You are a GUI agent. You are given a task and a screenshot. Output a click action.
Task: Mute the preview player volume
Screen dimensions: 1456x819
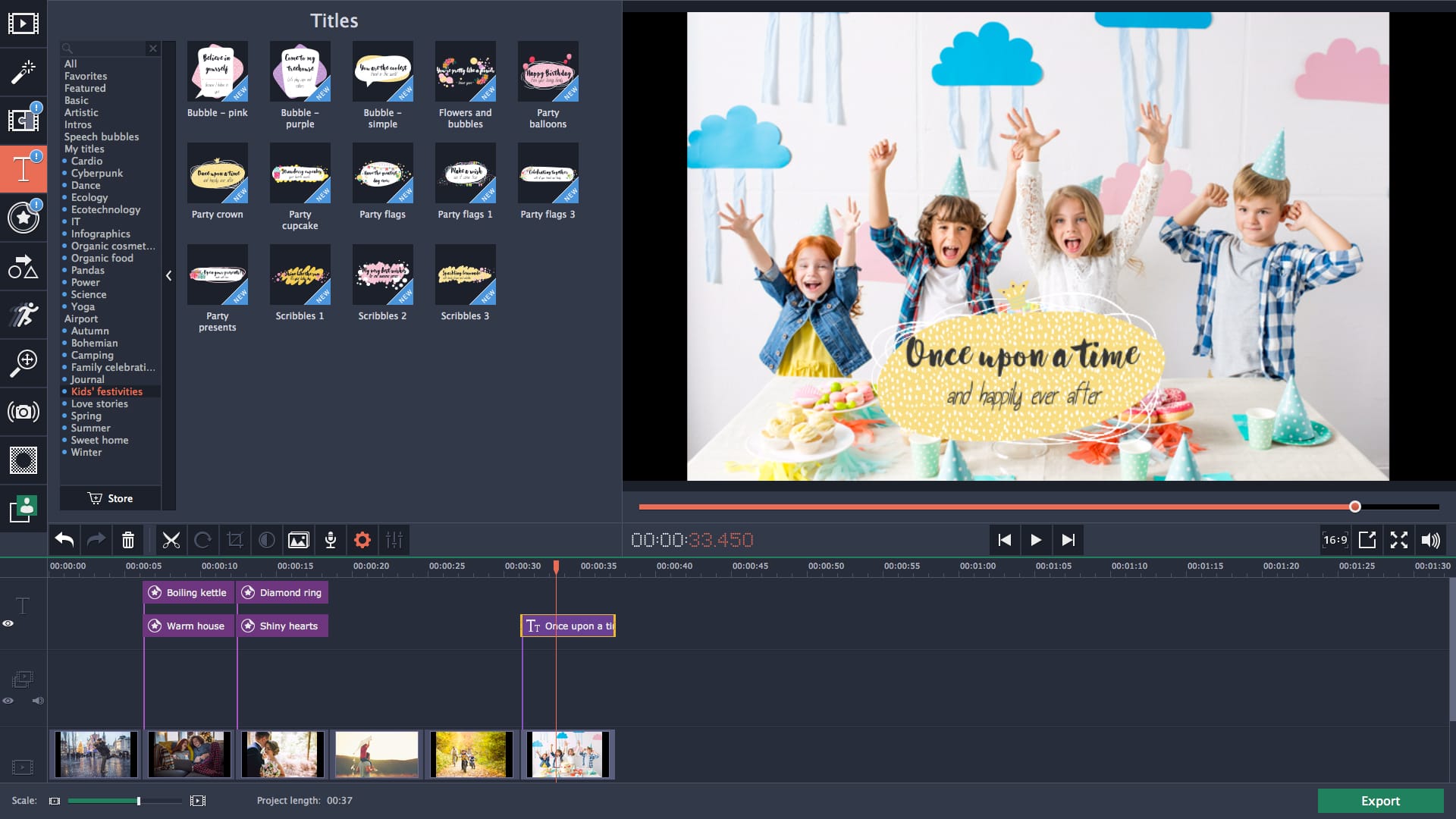(x=1431, y=540)
